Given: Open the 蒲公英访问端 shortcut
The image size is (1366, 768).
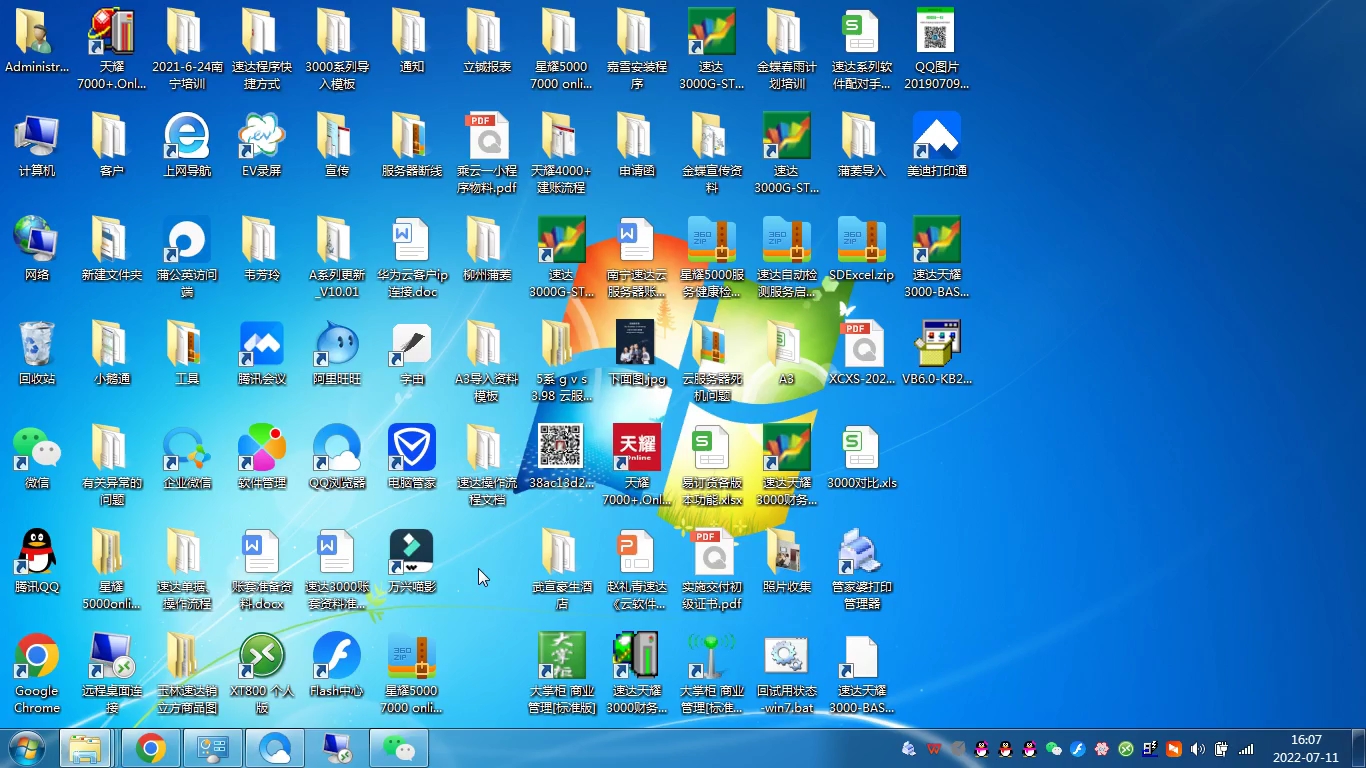Looking at the screenshot, I should pyautogui.click(x=187, y=257).
